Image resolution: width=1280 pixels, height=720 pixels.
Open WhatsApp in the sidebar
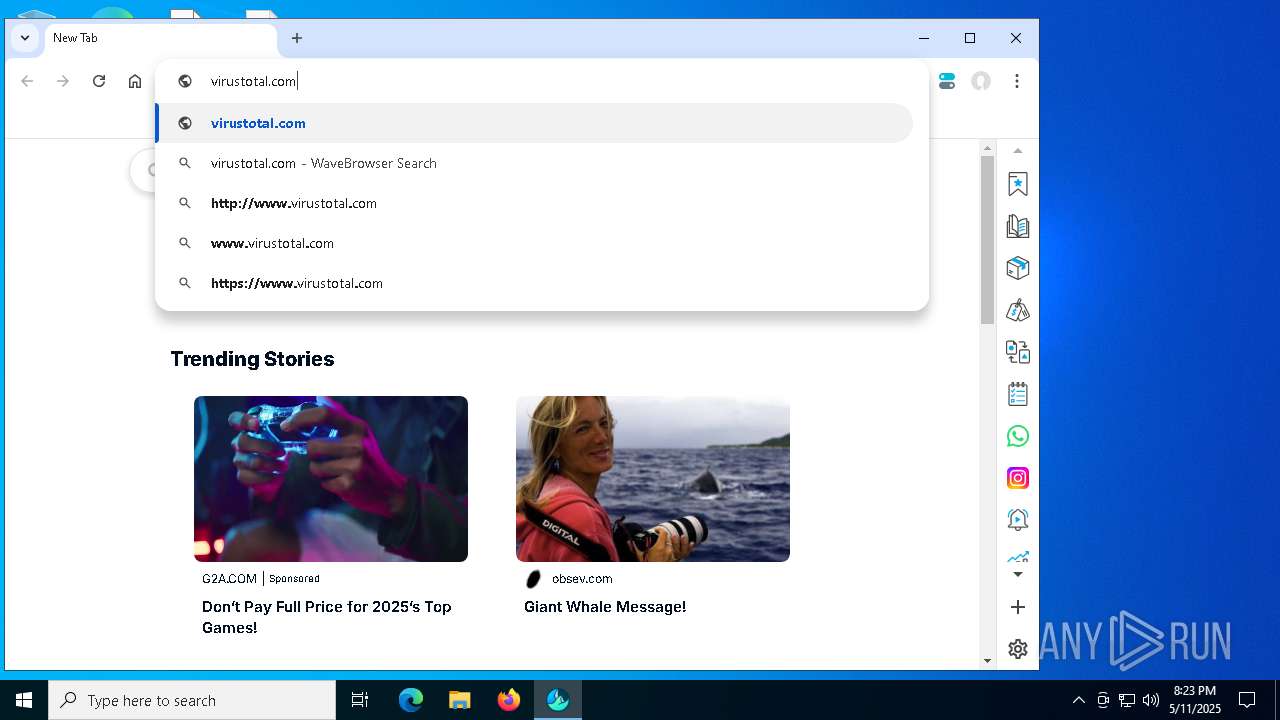pos(1018,436)
